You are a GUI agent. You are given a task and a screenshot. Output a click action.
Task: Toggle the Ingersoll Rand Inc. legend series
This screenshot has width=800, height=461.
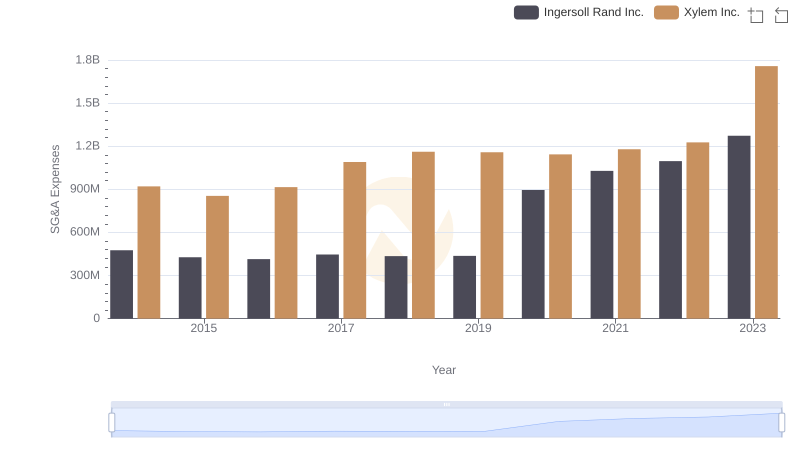tap(579, 12)
